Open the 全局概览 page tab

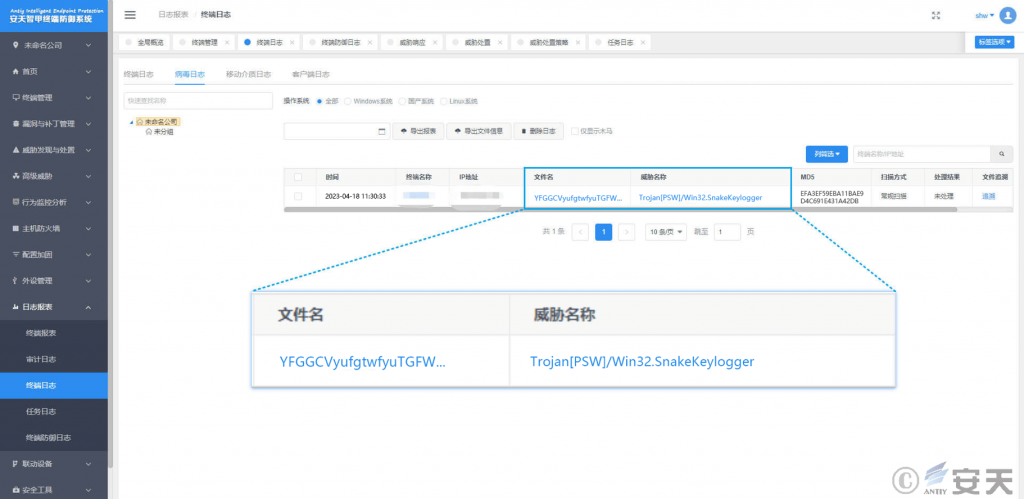click(144, 42)
